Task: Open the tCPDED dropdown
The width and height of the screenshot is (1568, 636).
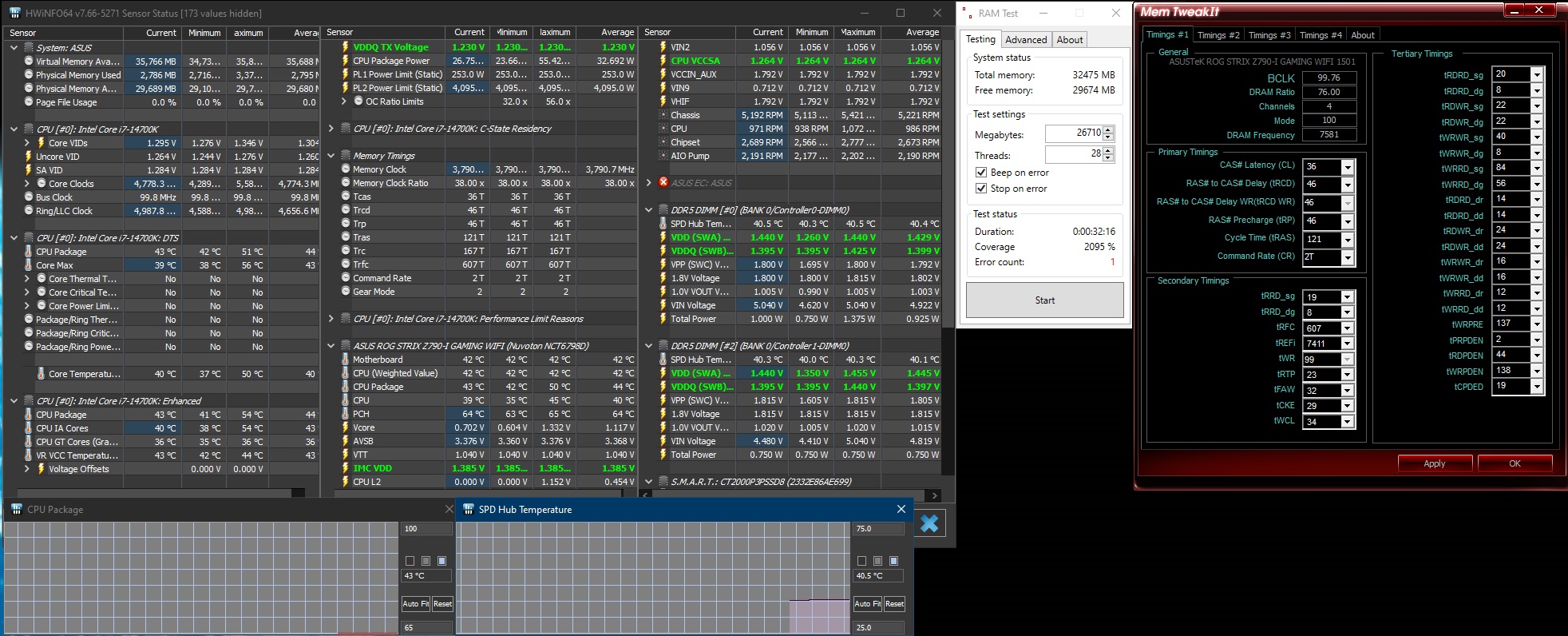Action: point(1537,387)
